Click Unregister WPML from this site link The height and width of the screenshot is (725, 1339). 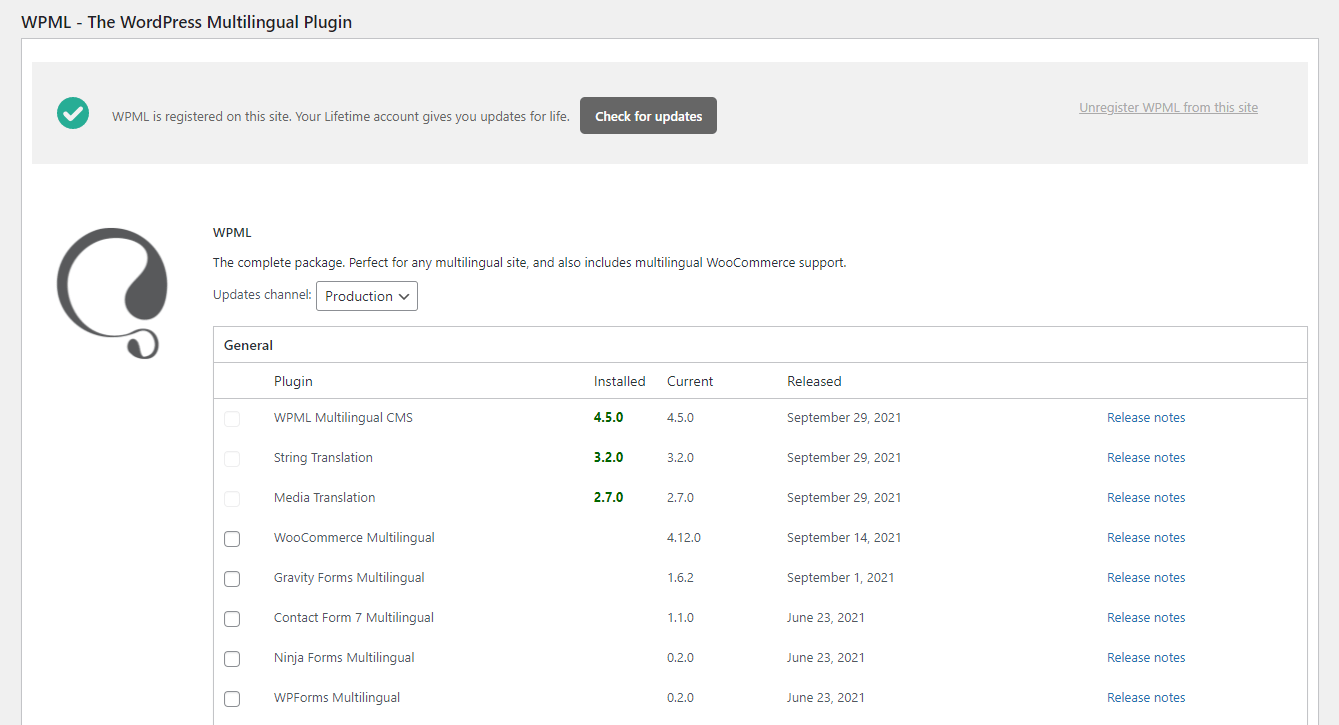(x=1168, y=108)
